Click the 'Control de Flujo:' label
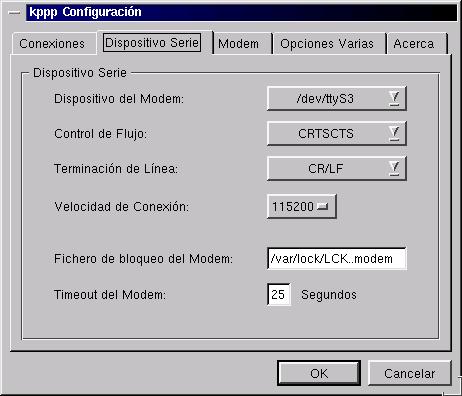The height and width of the screenshot is (396, 462). pos(100,134)
